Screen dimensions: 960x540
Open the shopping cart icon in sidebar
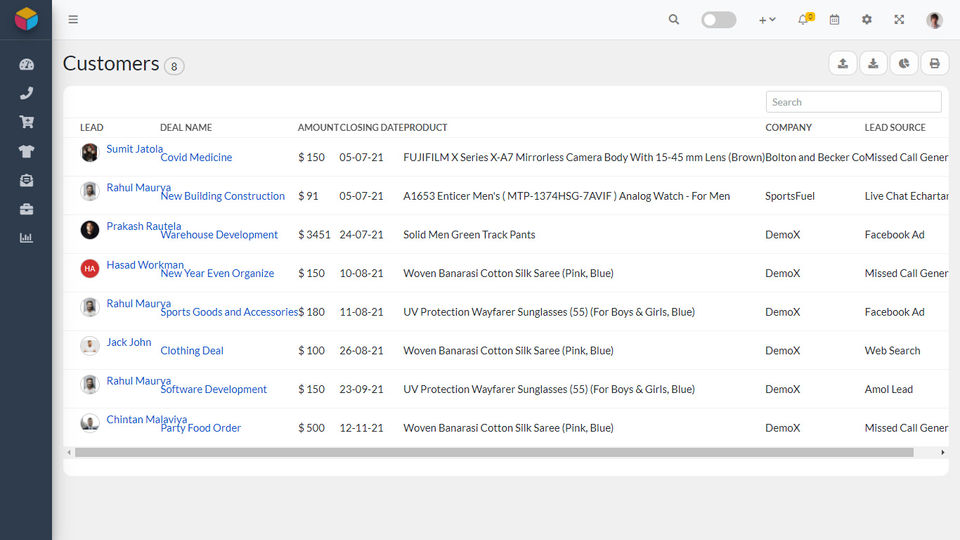coord(26,122)
